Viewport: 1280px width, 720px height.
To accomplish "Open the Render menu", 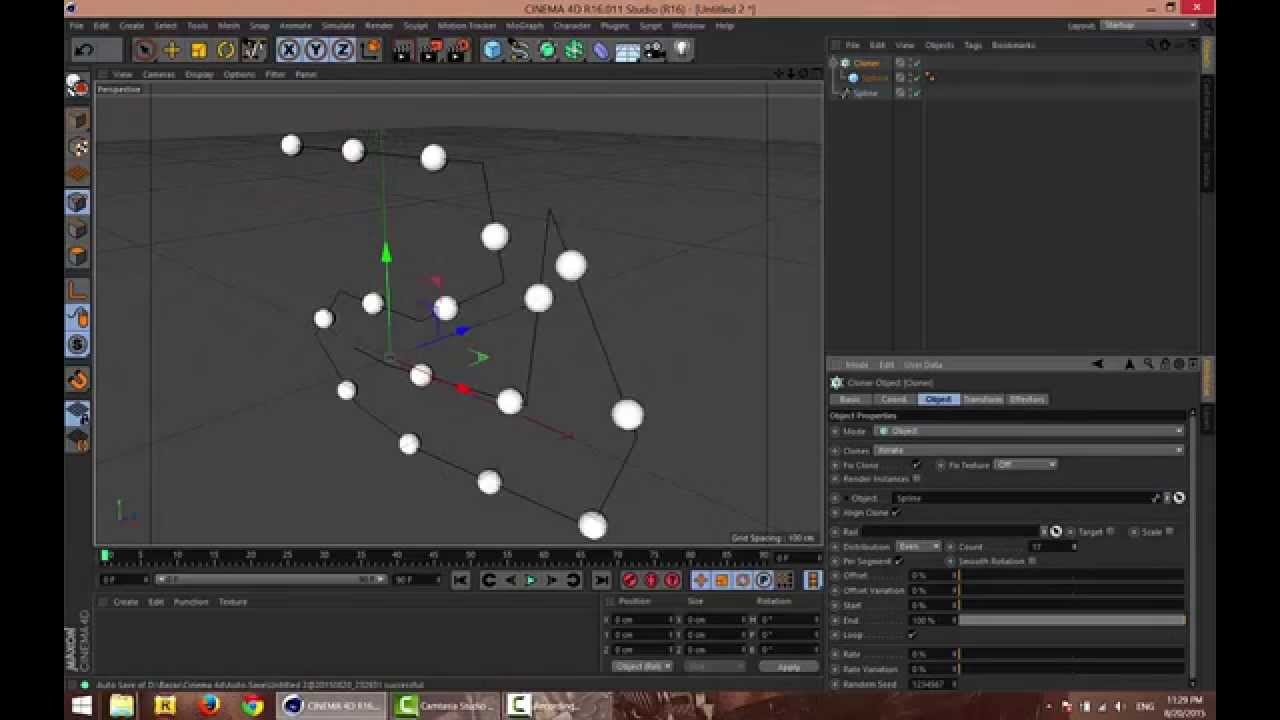I will (x=379, y=25).
